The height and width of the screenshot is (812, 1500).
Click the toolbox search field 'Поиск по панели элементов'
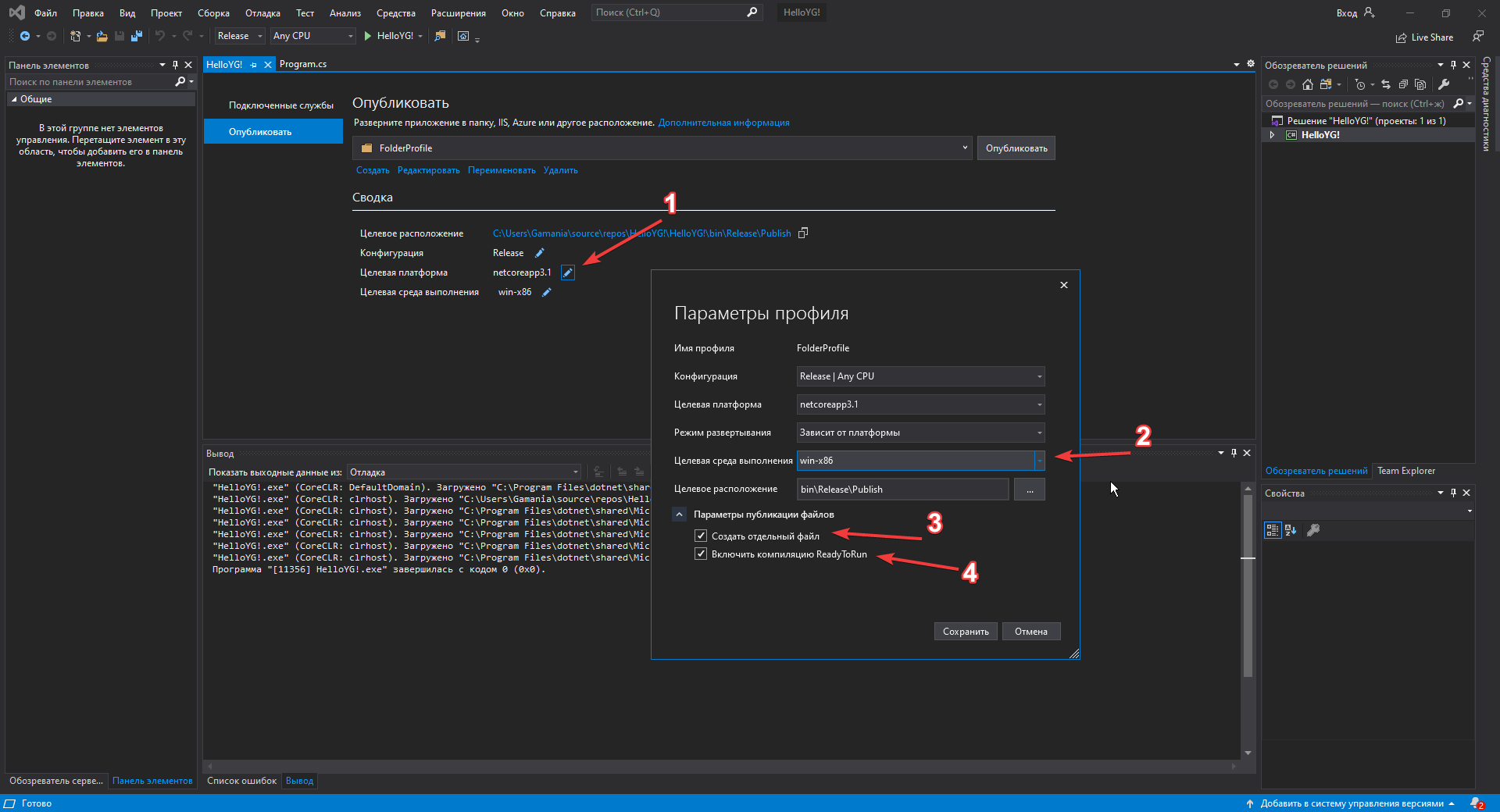point(90,82)
